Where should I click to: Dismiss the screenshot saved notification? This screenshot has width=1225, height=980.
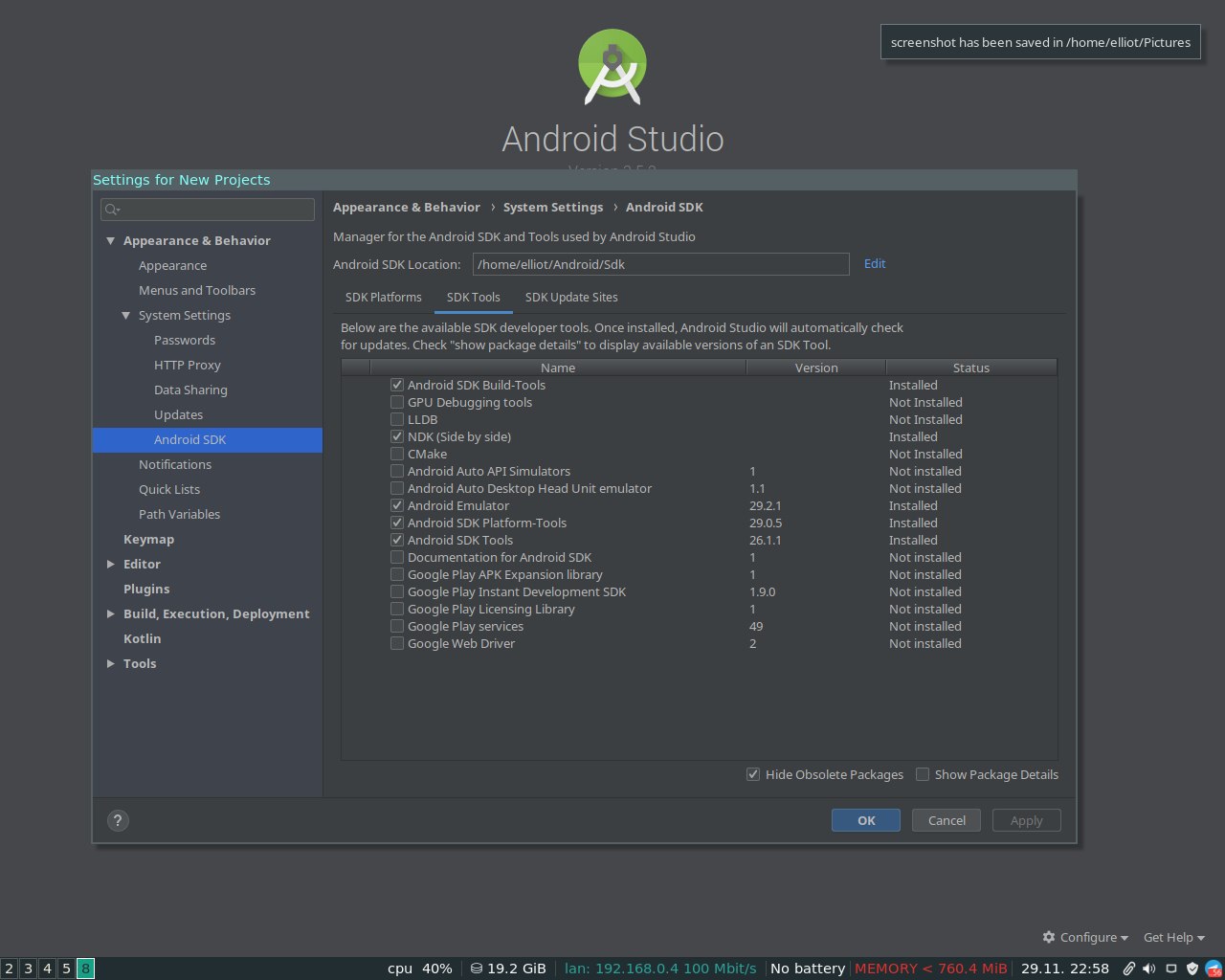(1040, 42)
